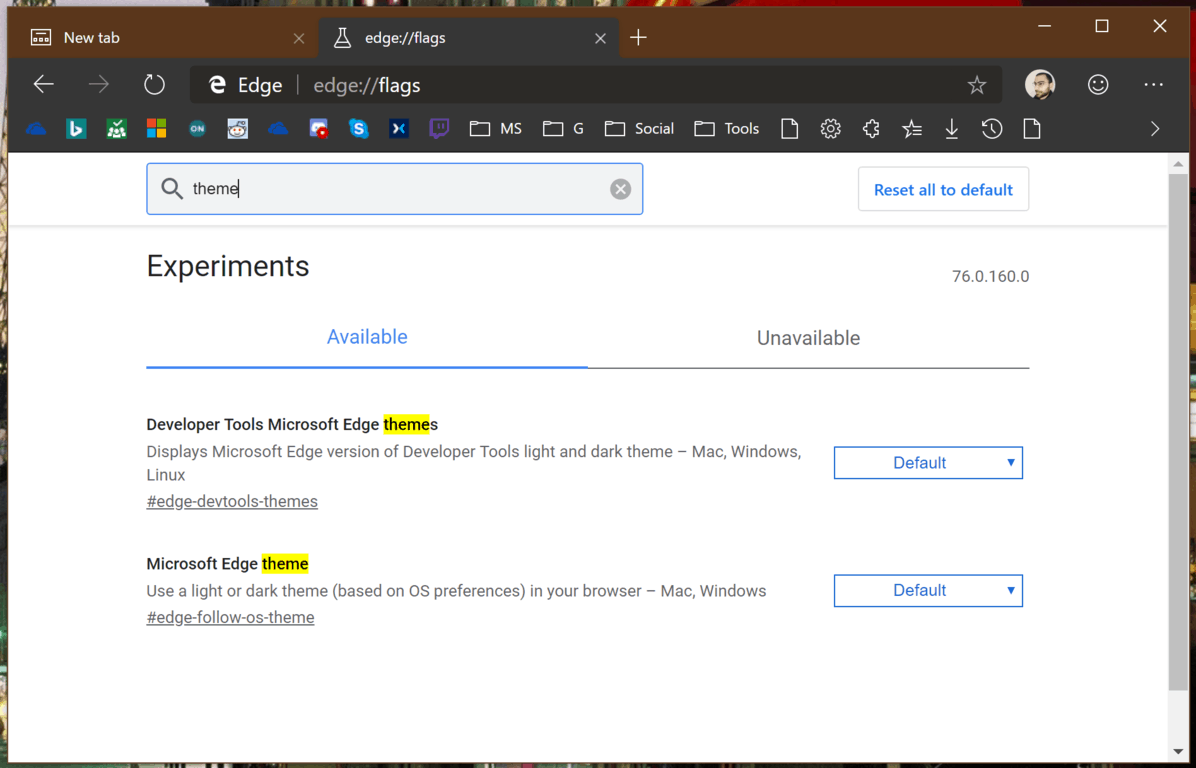Click the vertical scrollbar thumb

point(1178,432)
